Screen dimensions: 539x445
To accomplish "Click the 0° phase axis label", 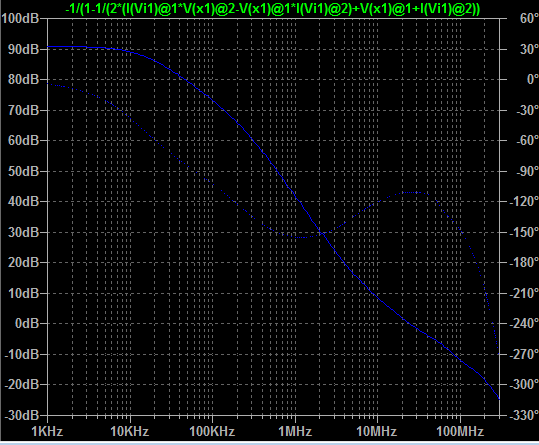I will [x=532, y=79].
